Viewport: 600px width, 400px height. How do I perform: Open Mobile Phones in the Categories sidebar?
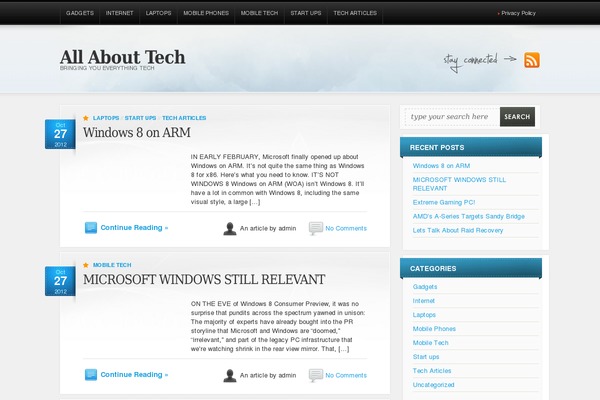pos(434,329)
